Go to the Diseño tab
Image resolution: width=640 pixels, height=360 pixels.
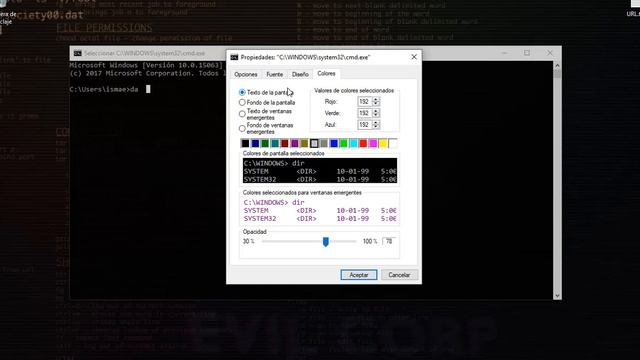coord(300,74)
